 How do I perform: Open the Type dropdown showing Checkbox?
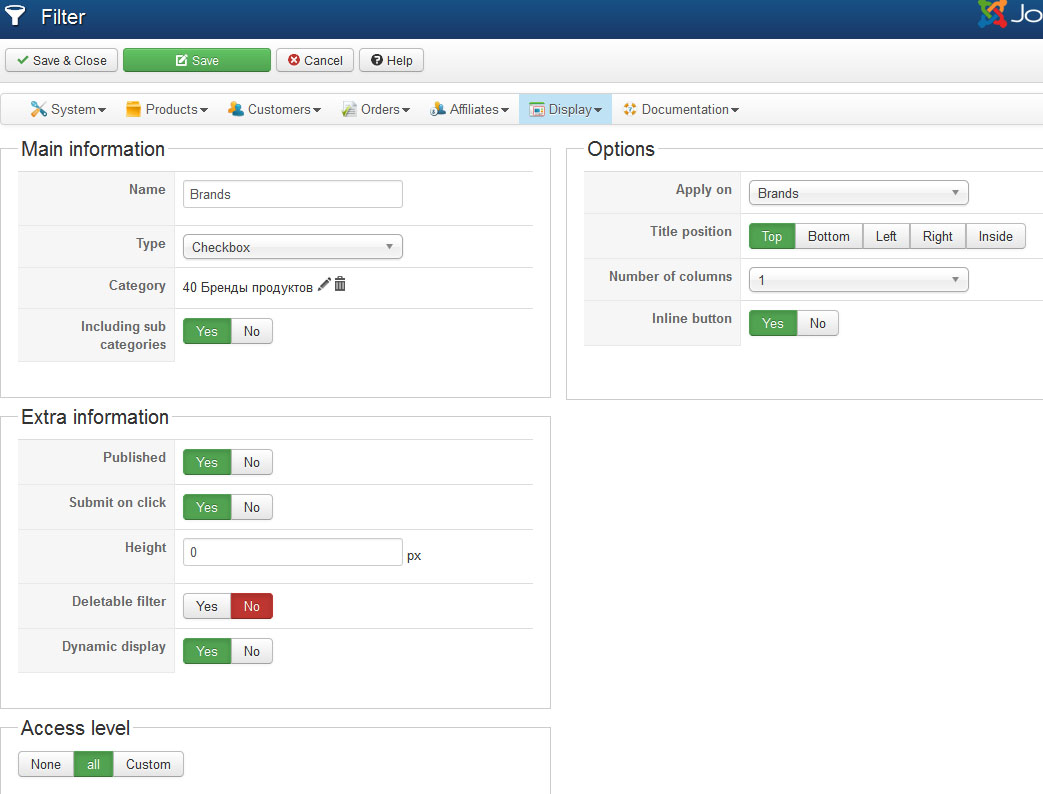[x=293, y=247]
